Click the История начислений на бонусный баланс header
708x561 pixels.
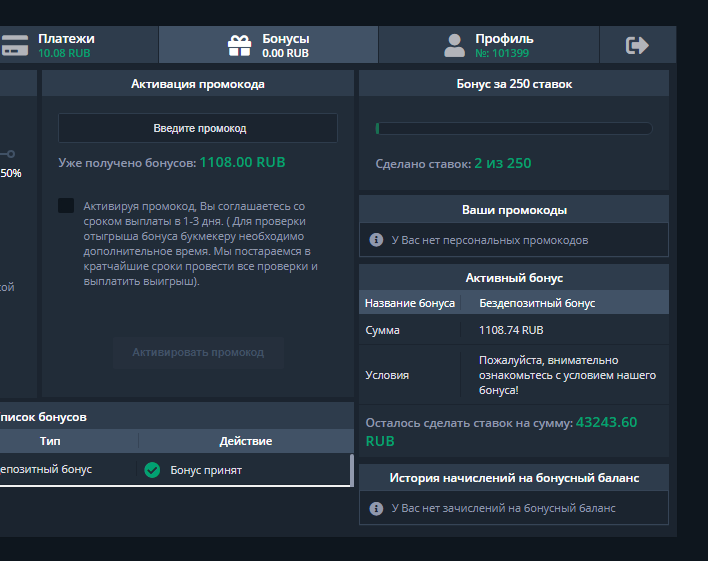514,478
